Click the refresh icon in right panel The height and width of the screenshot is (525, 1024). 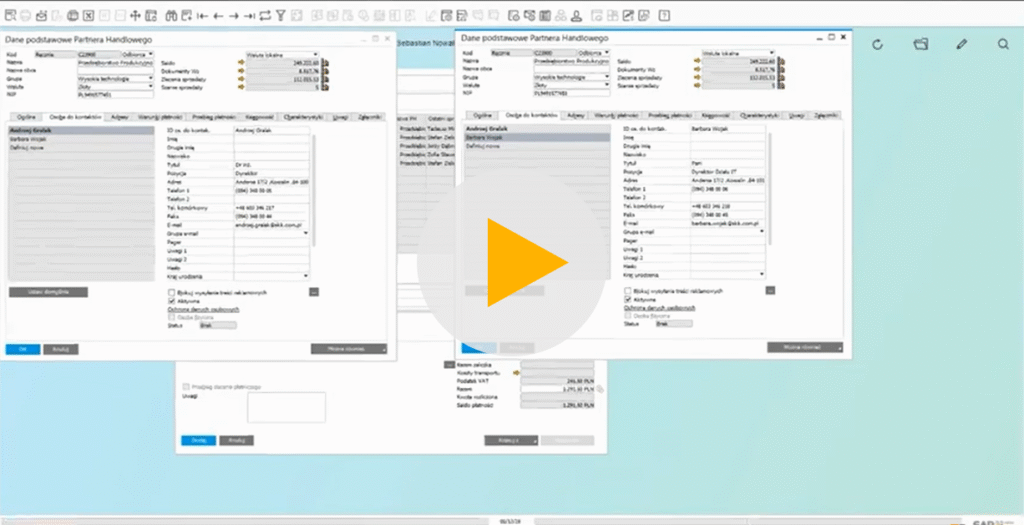tap(878, 45)
